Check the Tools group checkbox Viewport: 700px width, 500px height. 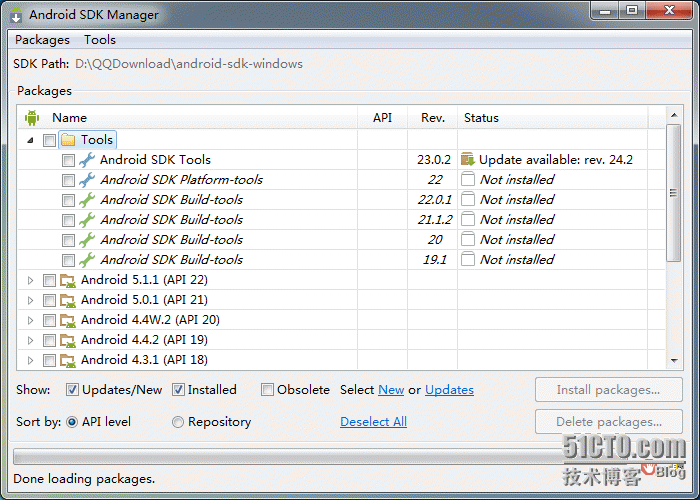click(x=49, y=141)
